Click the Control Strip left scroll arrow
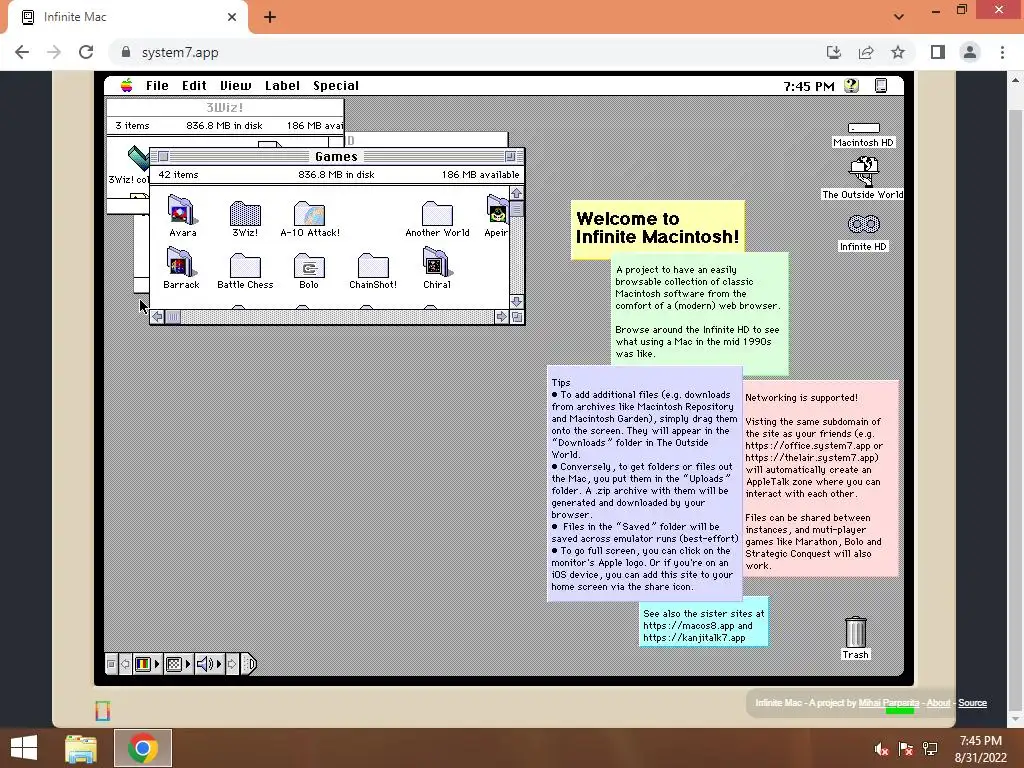 pyautogui.click(x=125, y=664)
